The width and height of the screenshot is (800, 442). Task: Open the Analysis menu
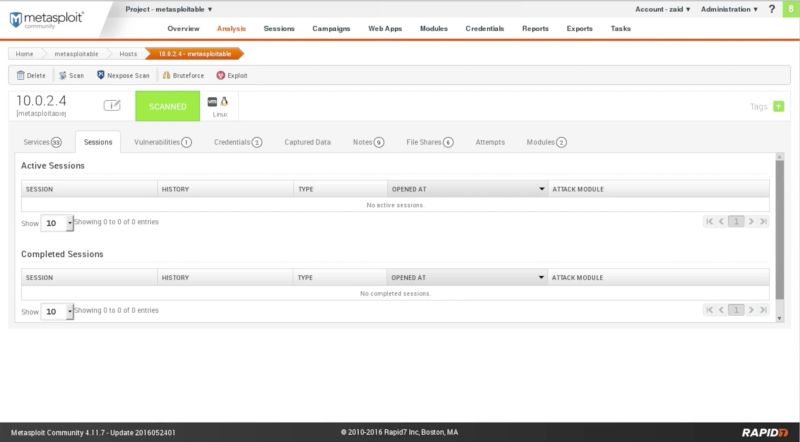click(231, 29)
